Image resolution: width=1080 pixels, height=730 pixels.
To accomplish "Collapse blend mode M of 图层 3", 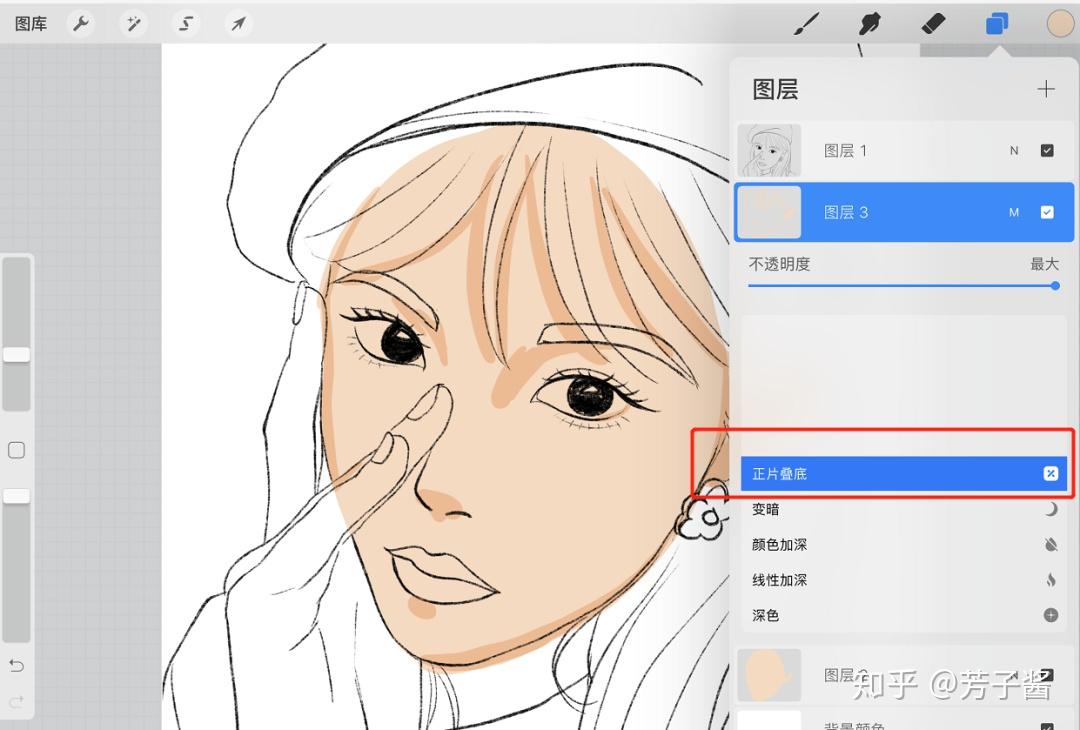I will click(1014, 212).
